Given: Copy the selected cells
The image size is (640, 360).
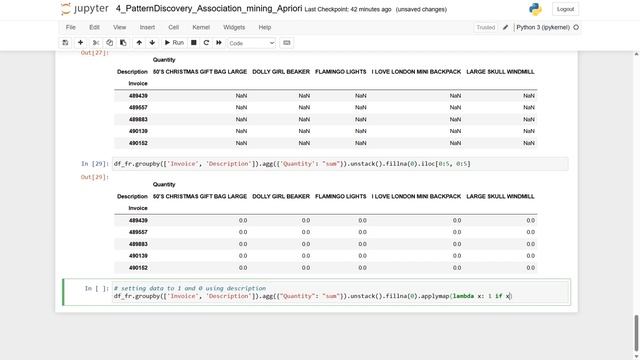Looking at the screenshot, I should click(x=109, y=43).
